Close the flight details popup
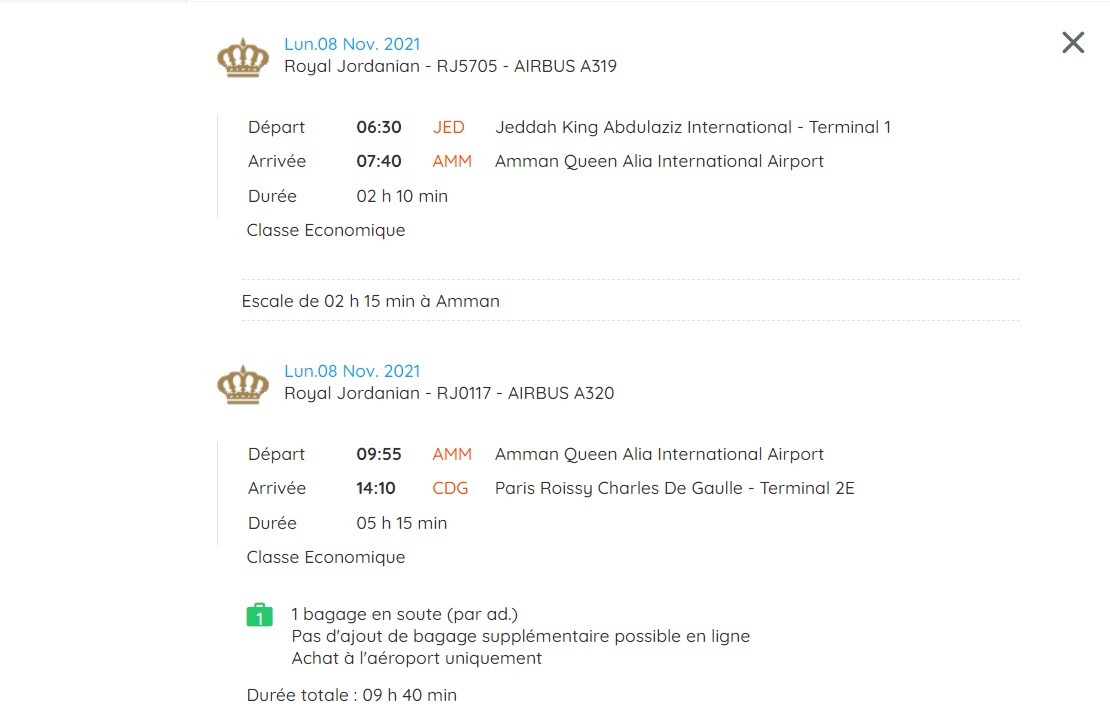1110x727 pixels. [x=1073, y=42]
